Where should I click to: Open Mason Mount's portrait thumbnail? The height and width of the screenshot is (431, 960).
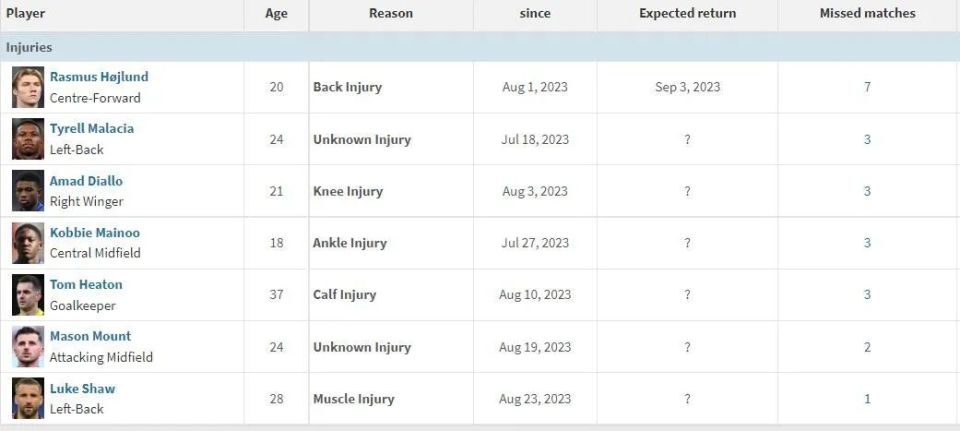28,347
